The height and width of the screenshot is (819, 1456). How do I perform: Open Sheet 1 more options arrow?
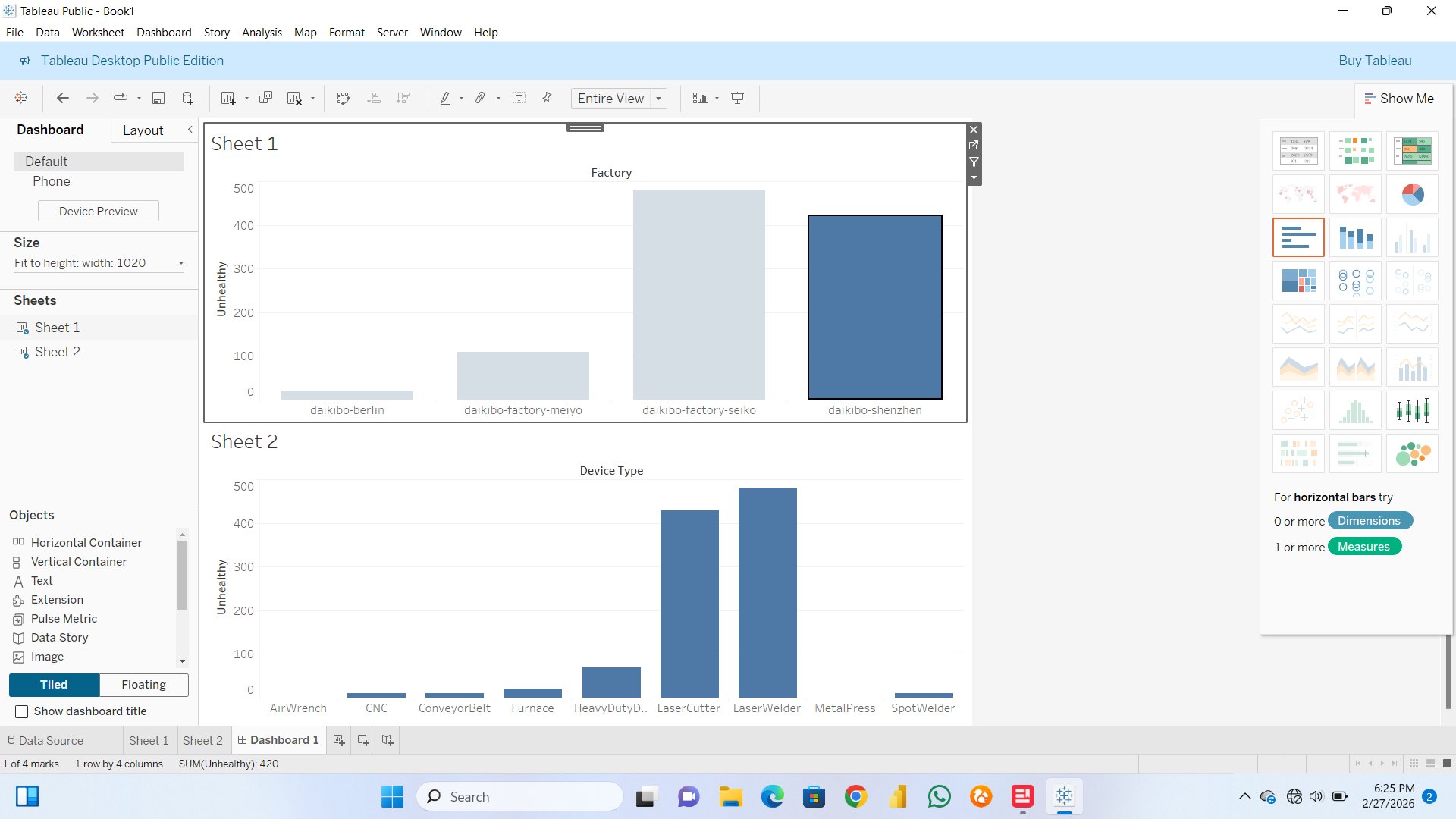coord(974,178)
